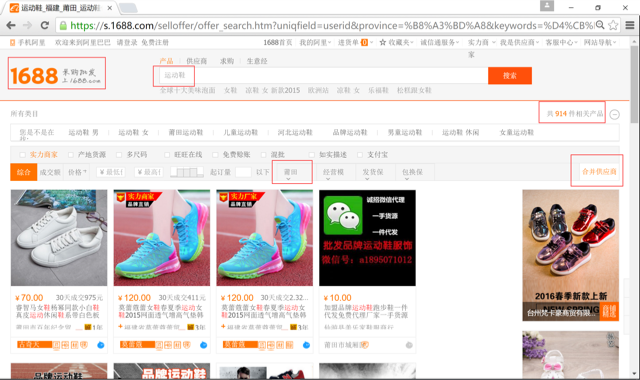Check the 实力商家 checkbox
This screenshot has width=640, height=380.
click(22, 155)
